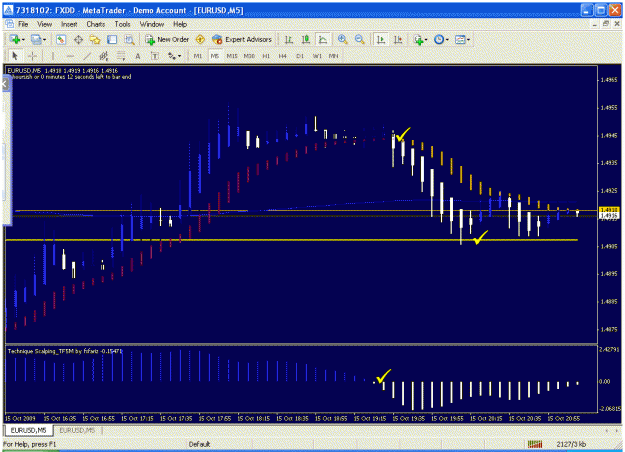Expand the Templates dropdown arrow
Image resolution: width=625 pixels, height=452 pixels.
(468, 40)
